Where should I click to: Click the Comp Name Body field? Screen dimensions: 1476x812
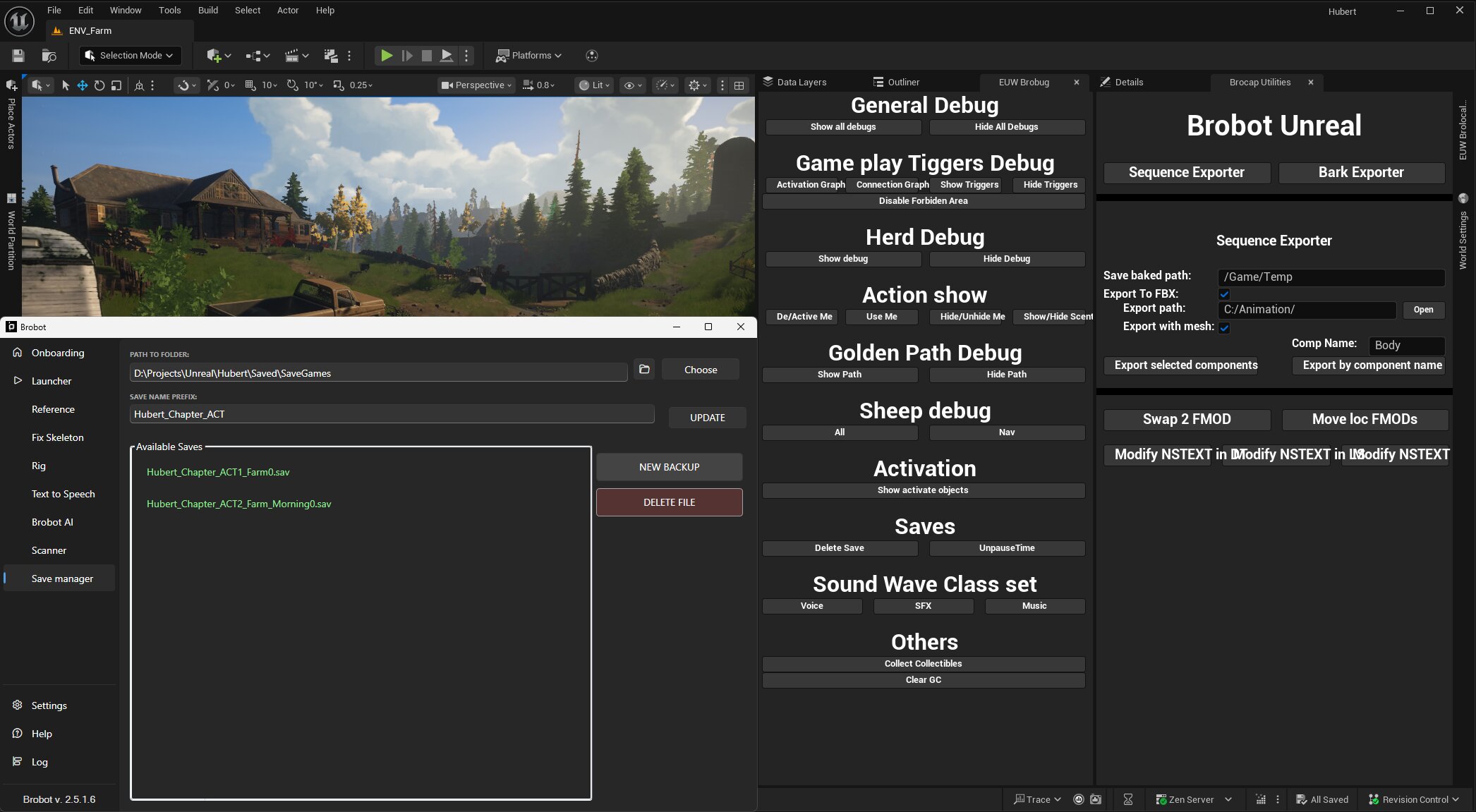tap(1407, 346)
